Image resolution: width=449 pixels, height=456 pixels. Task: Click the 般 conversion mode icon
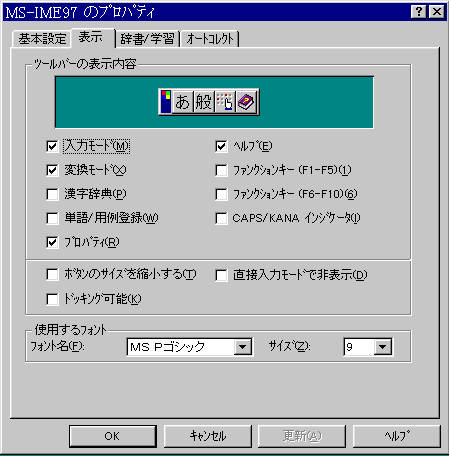203,102
